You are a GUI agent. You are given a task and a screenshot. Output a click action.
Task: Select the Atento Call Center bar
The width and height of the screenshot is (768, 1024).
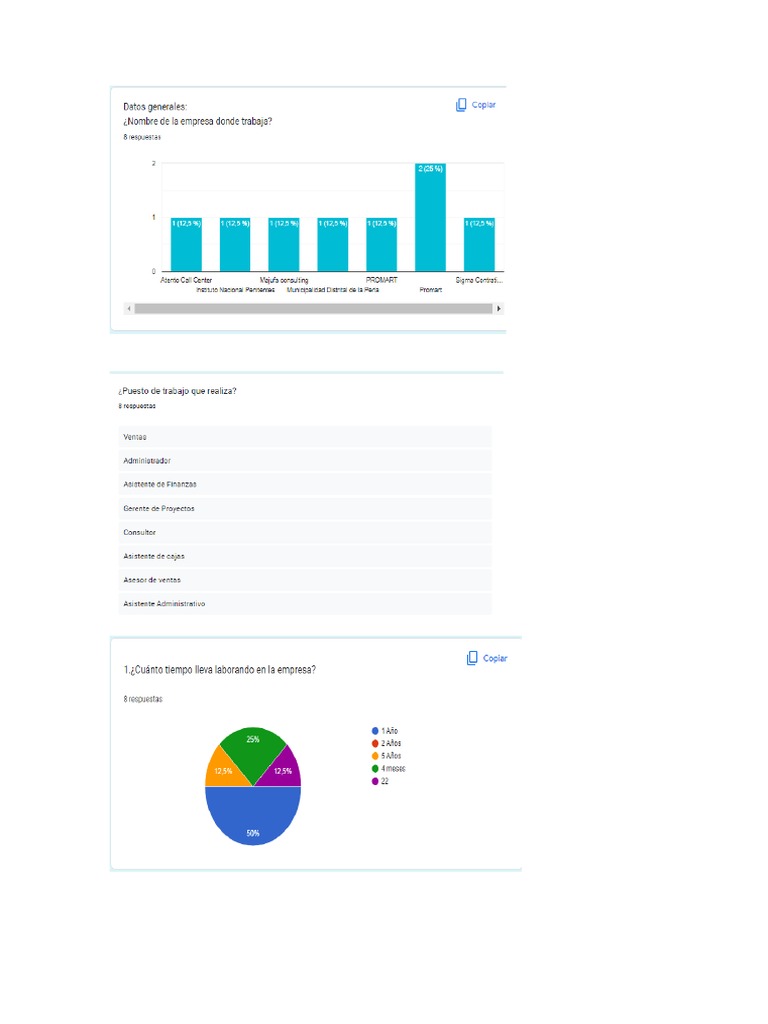coord(186,245)
